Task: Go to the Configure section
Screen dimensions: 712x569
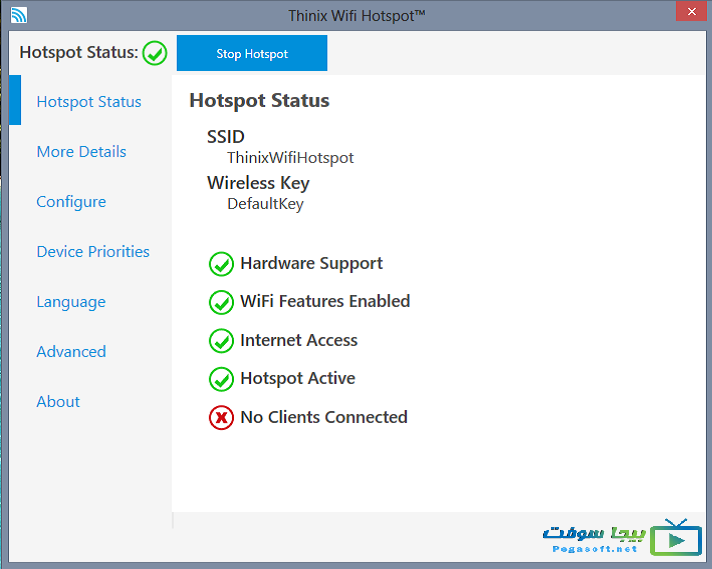Action: (x=71, y=202)
